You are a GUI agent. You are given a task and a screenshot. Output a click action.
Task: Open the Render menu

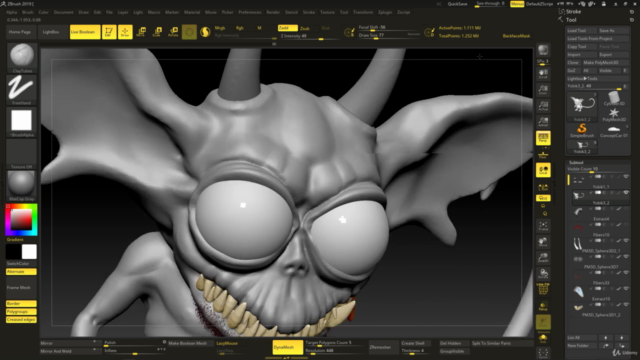point(273,12)
